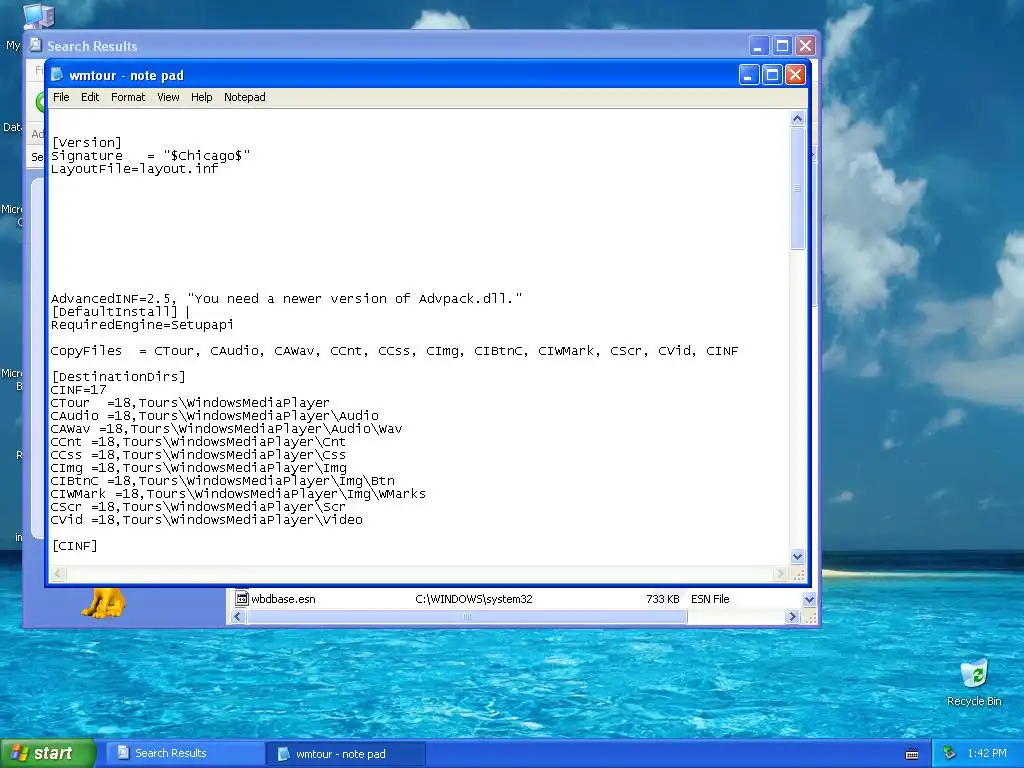Click the 733 KB size cell
The width and height of the screenshot is (1024, 768).
coord(662,599)
